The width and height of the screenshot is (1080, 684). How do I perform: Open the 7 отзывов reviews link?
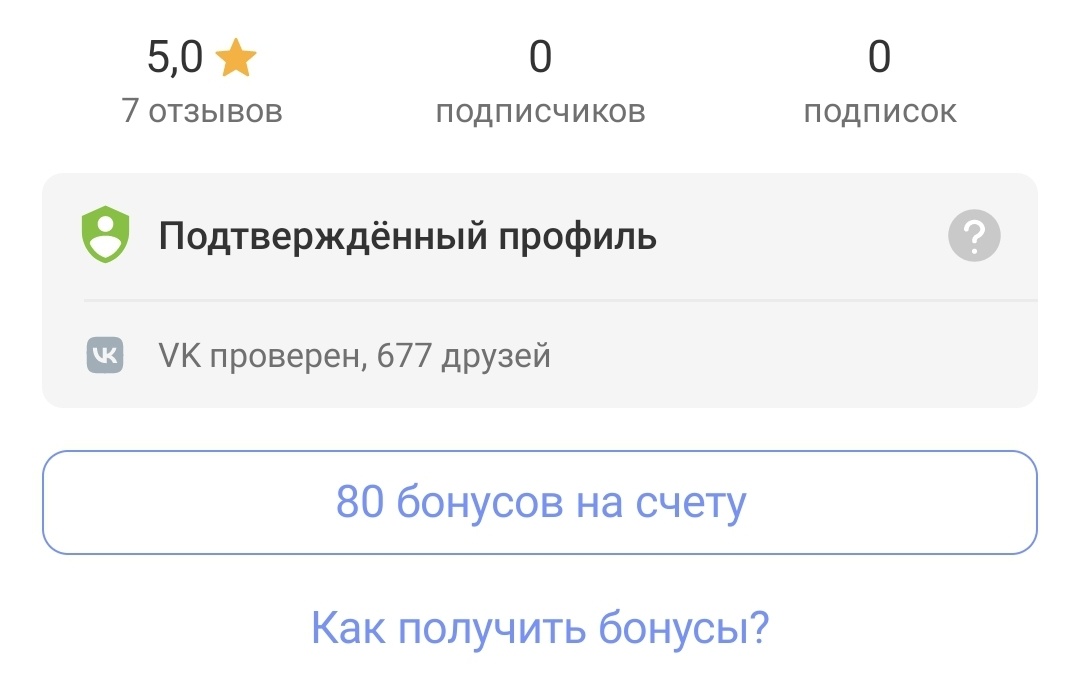coord(202,111)
